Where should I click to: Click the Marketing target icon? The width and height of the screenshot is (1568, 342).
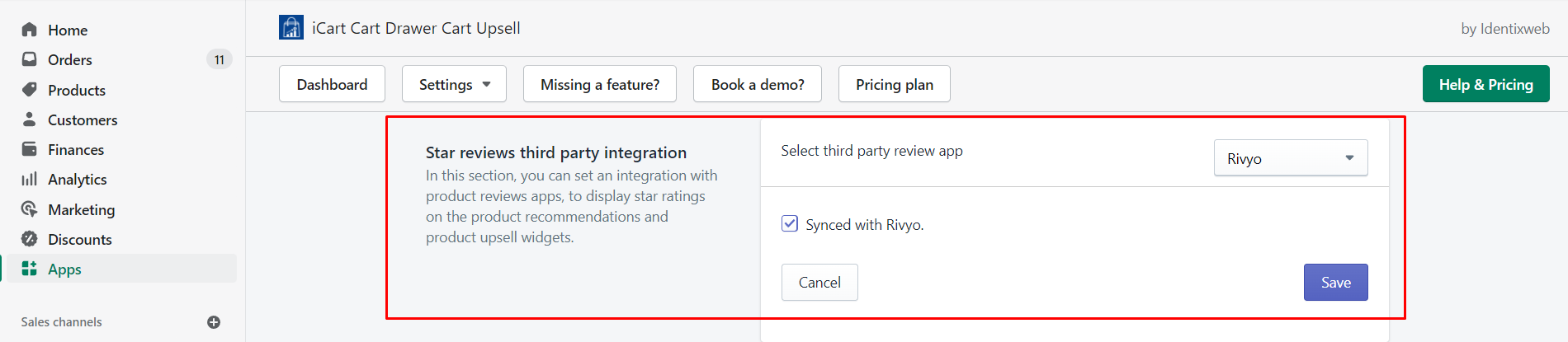pyautogui.click(x=30, y=209)
